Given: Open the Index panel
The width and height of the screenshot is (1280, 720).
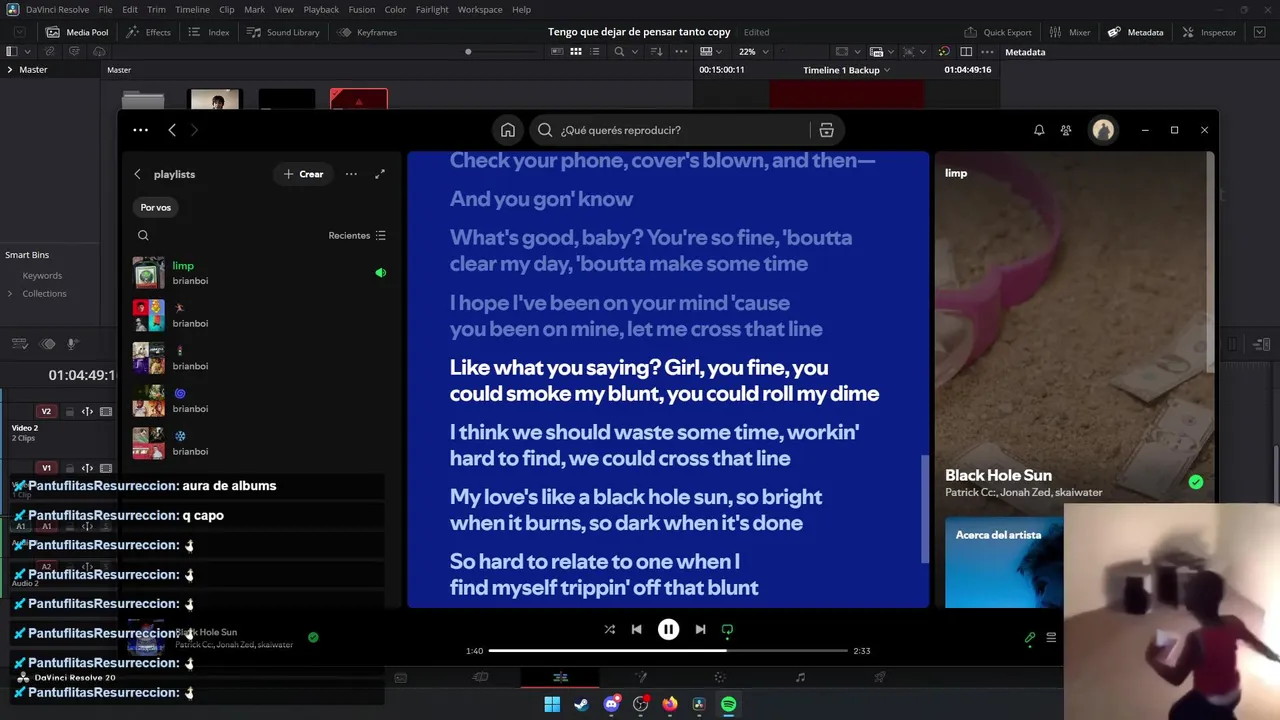Looking at the screenshot, I should [208, 32].
